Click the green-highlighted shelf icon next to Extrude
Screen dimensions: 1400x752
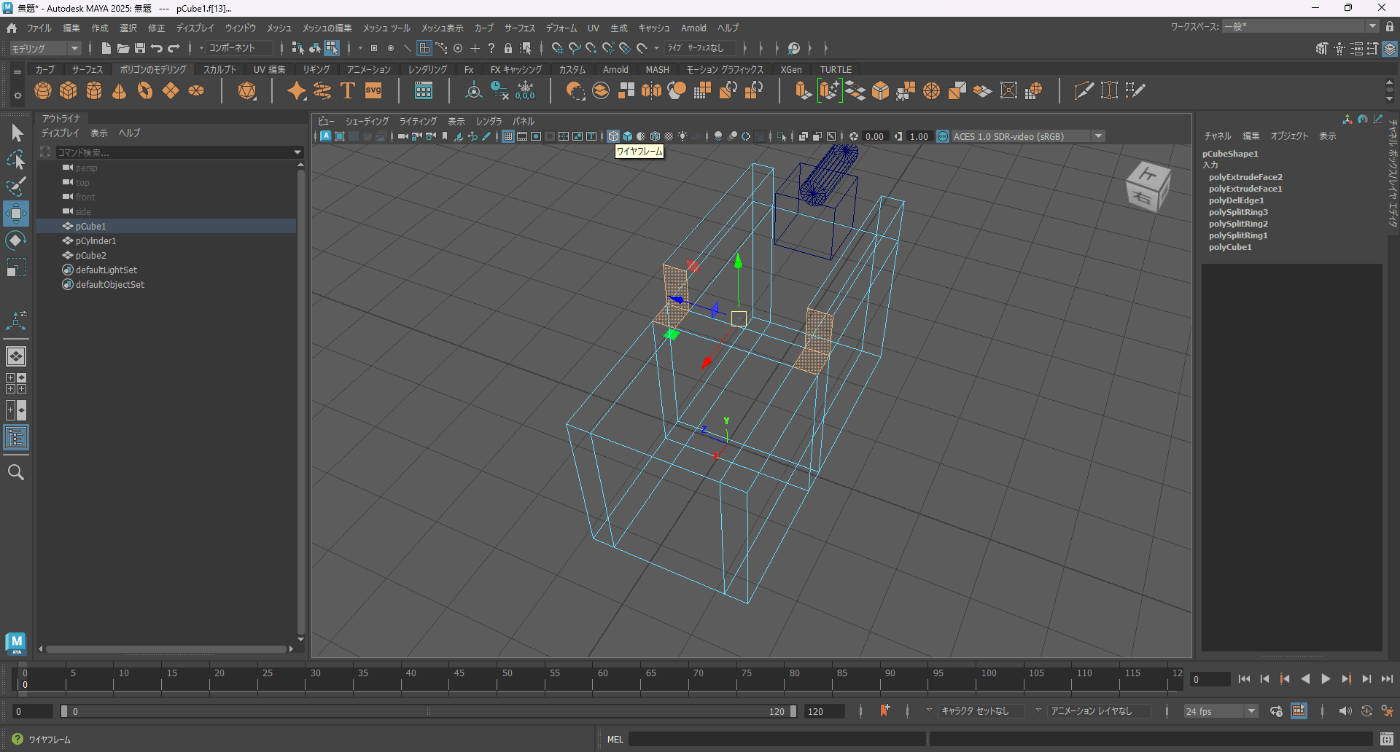pos(829,91)
